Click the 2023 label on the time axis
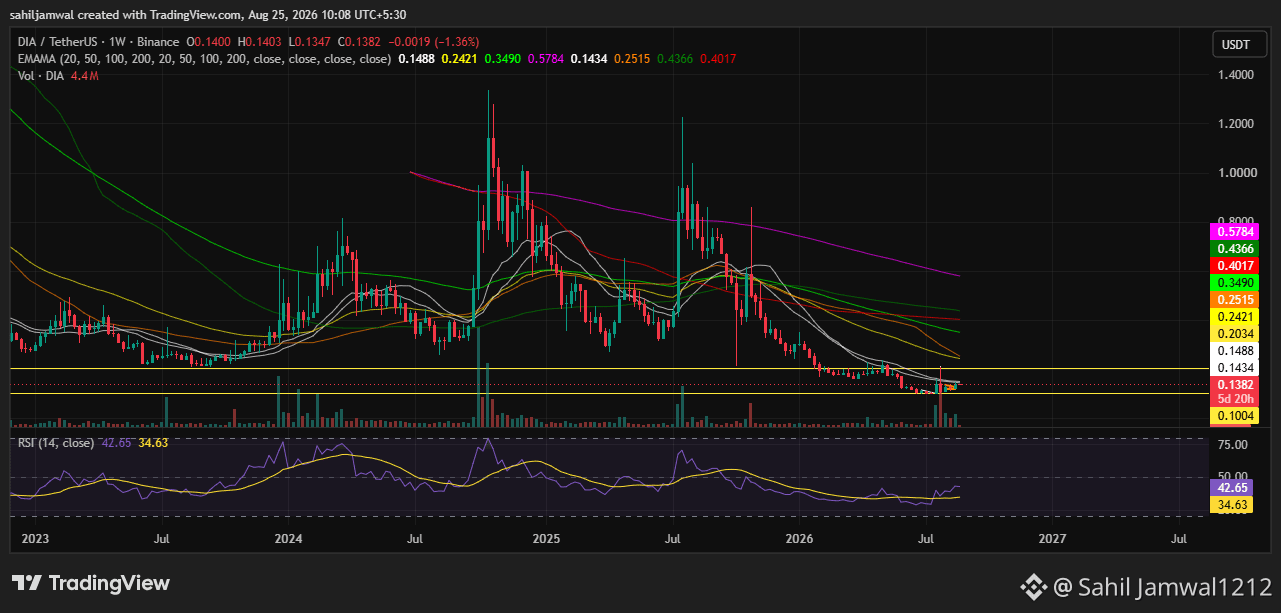Image resolution: width=1281 pixels, height=613 pixels. [x=35, y=539]
